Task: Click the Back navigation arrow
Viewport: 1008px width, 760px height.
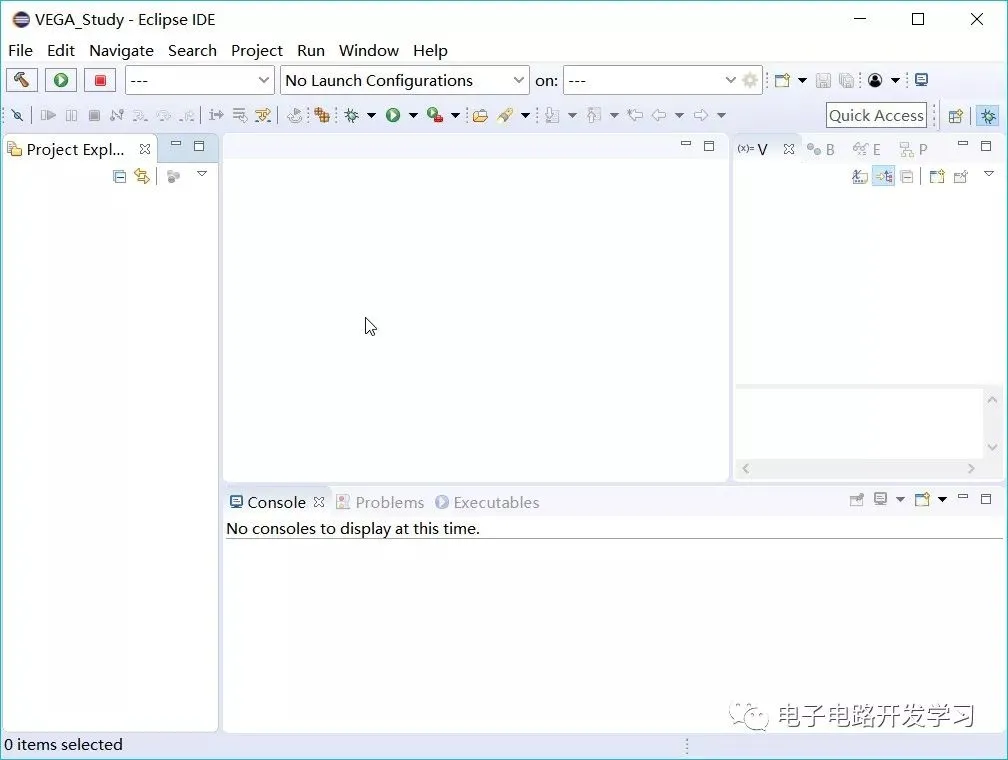Action: pos(659,115)
